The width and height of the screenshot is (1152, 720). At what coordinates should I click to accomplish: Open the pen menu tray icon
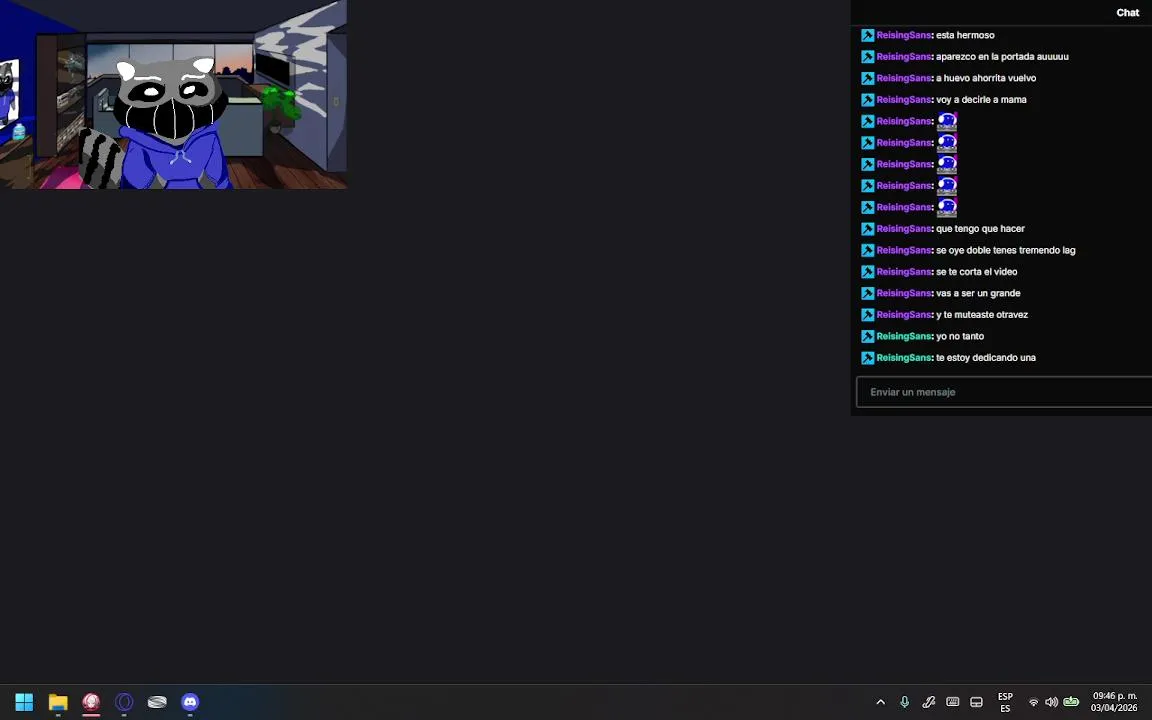[x=929, y=702]
